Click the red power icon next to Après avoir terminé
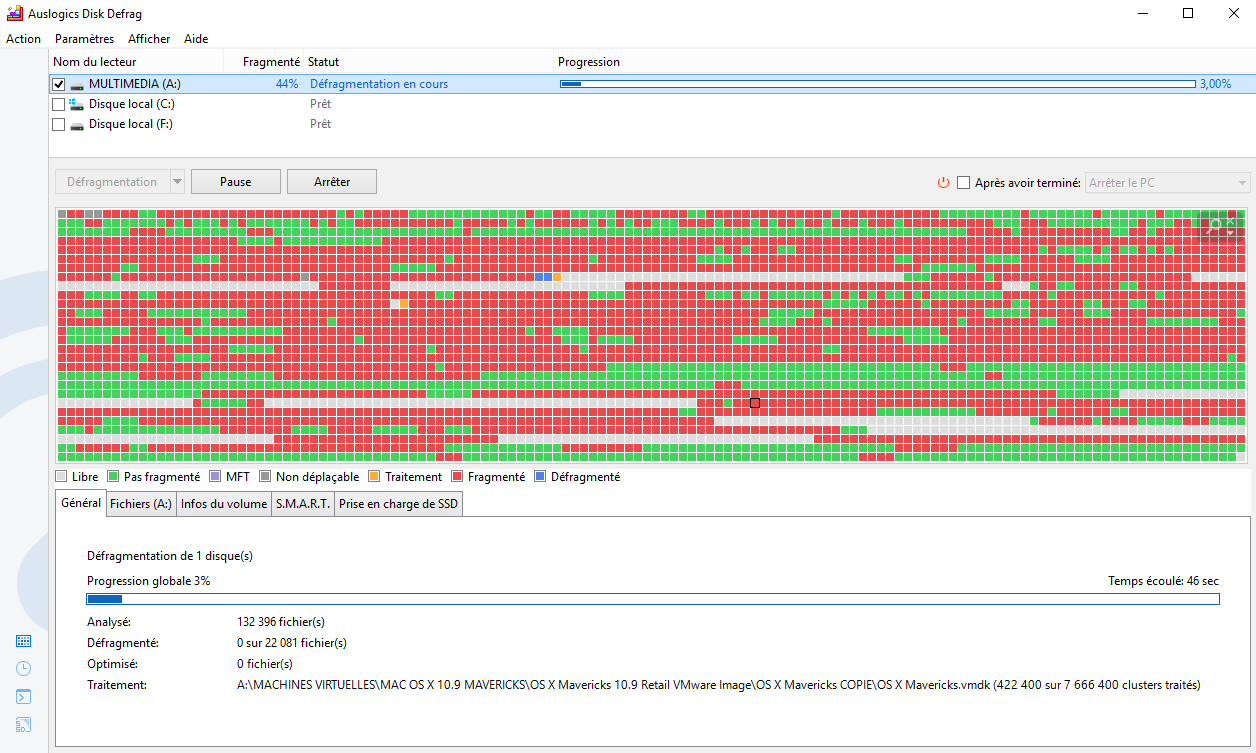 (943, 182)
